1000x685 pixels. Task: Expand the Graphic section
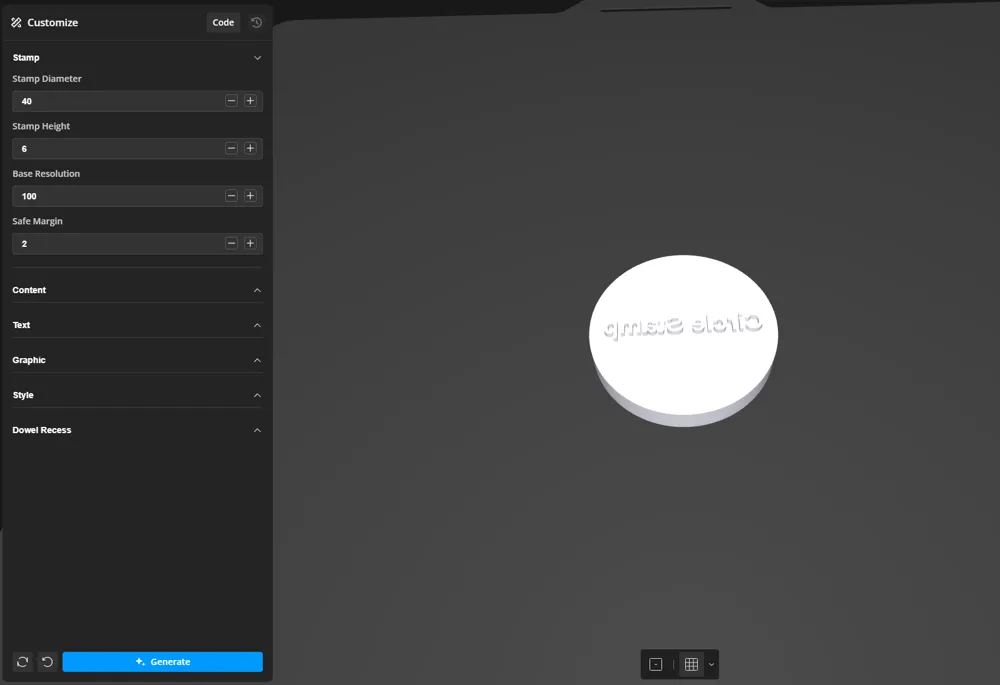coord(137,360)
